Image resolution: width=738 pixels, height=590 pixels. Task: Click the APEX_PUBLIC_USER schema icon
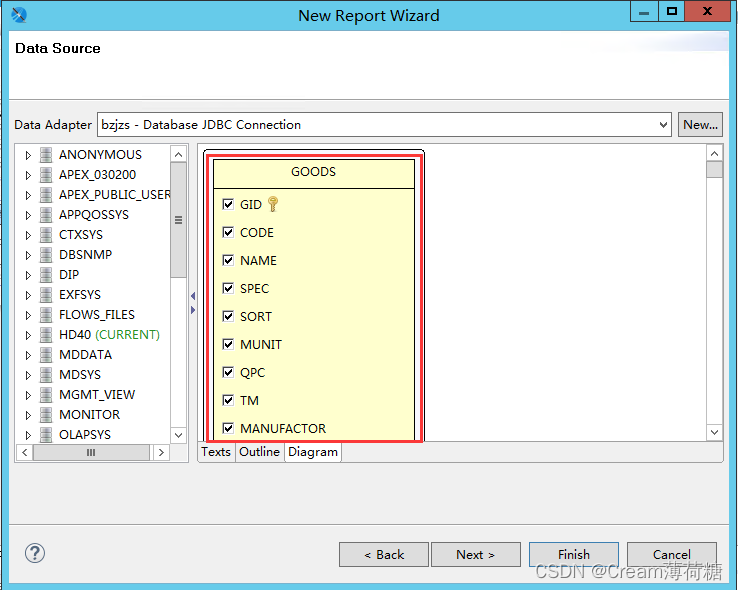coord(46,195)
